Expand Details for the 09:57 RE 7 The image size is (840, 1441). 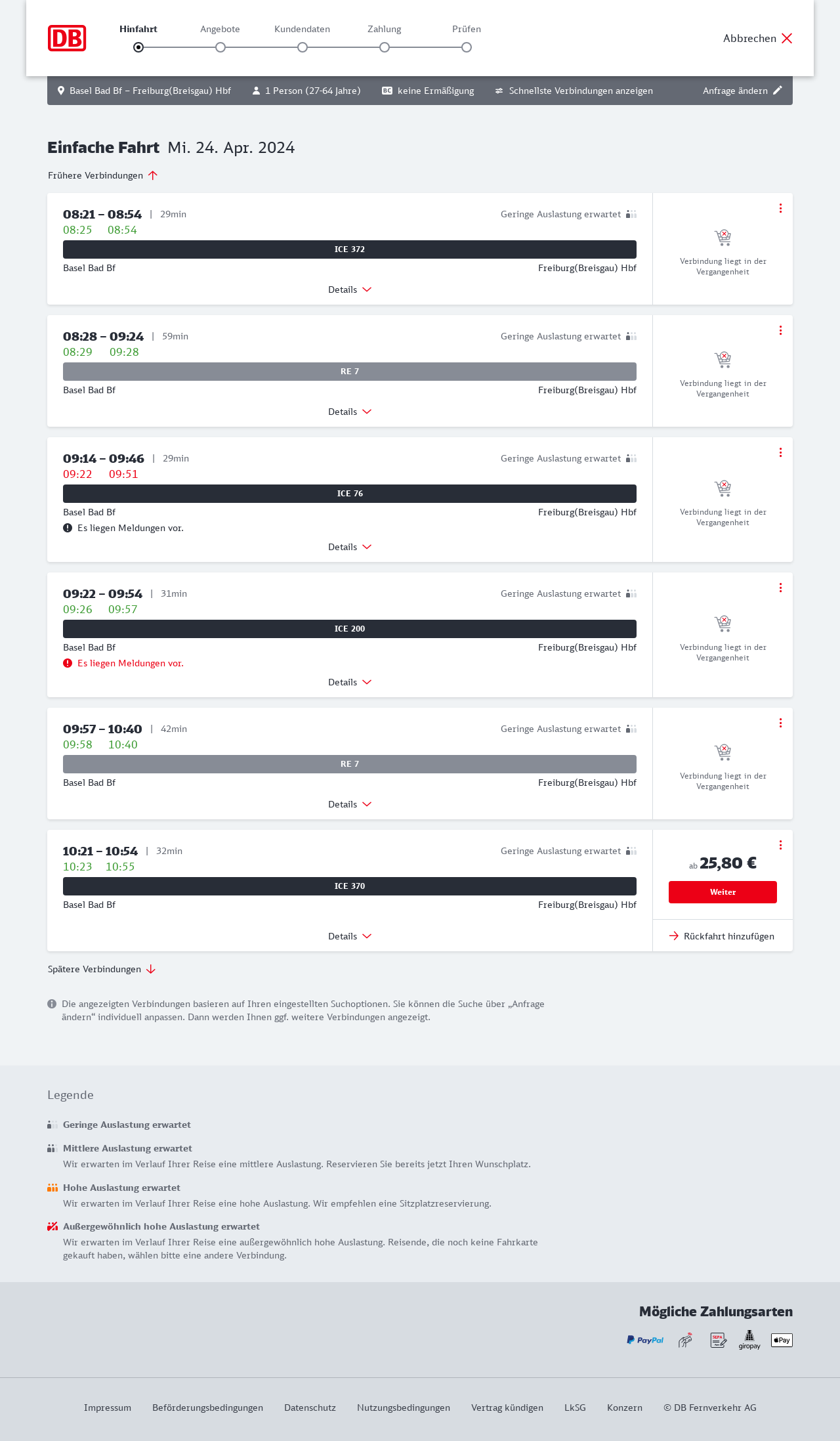click(x=350, y=804)
